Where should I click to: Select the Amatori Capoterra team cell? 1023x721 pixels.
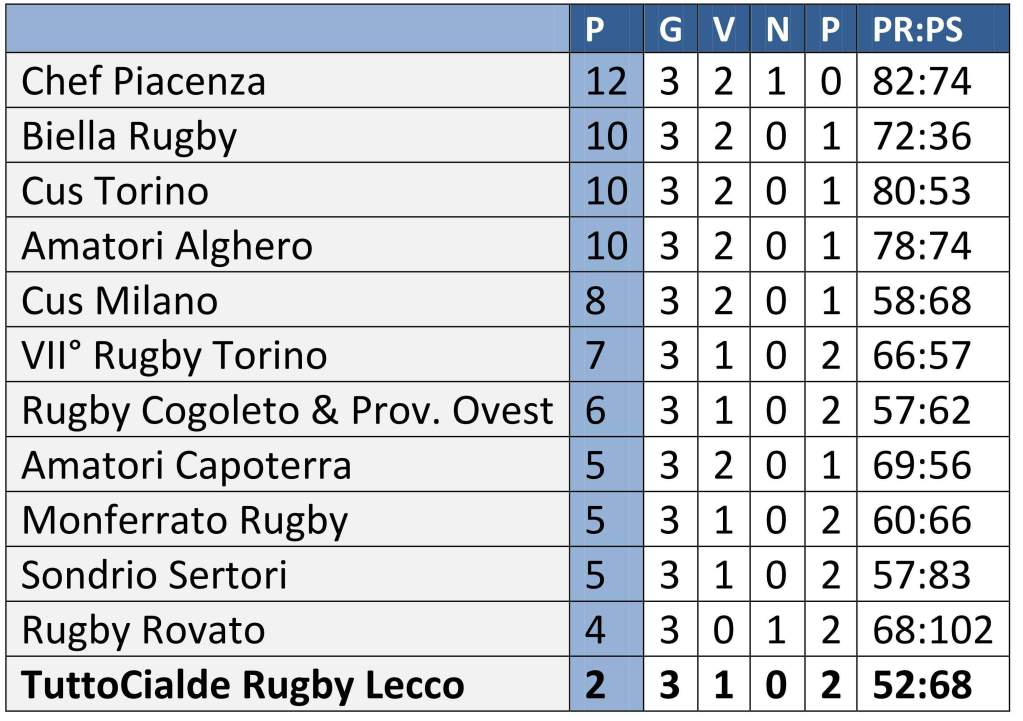(x=186, y=465)
